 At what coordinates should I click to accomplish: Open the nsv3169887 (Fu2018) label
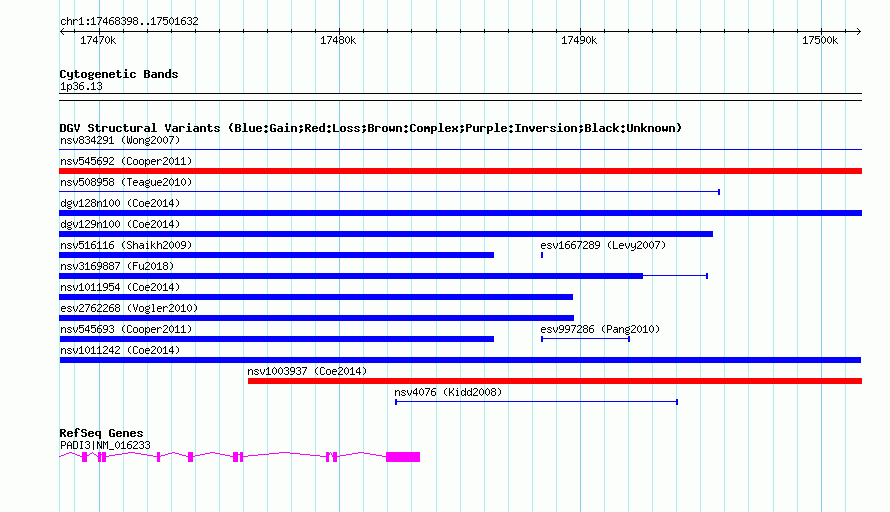click(x=117, y=266)
